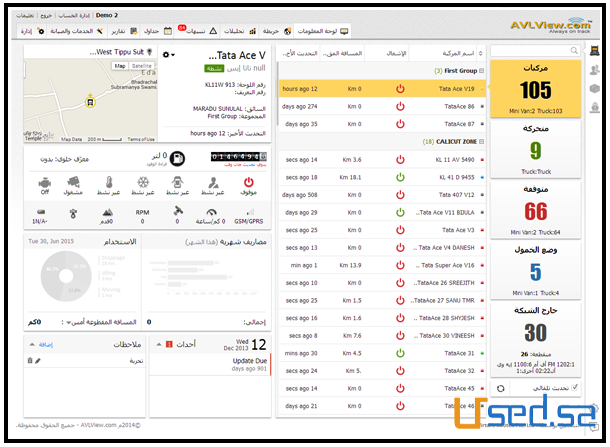Switch map to Satellite view
Screen dimensions: 610x447
142,66
